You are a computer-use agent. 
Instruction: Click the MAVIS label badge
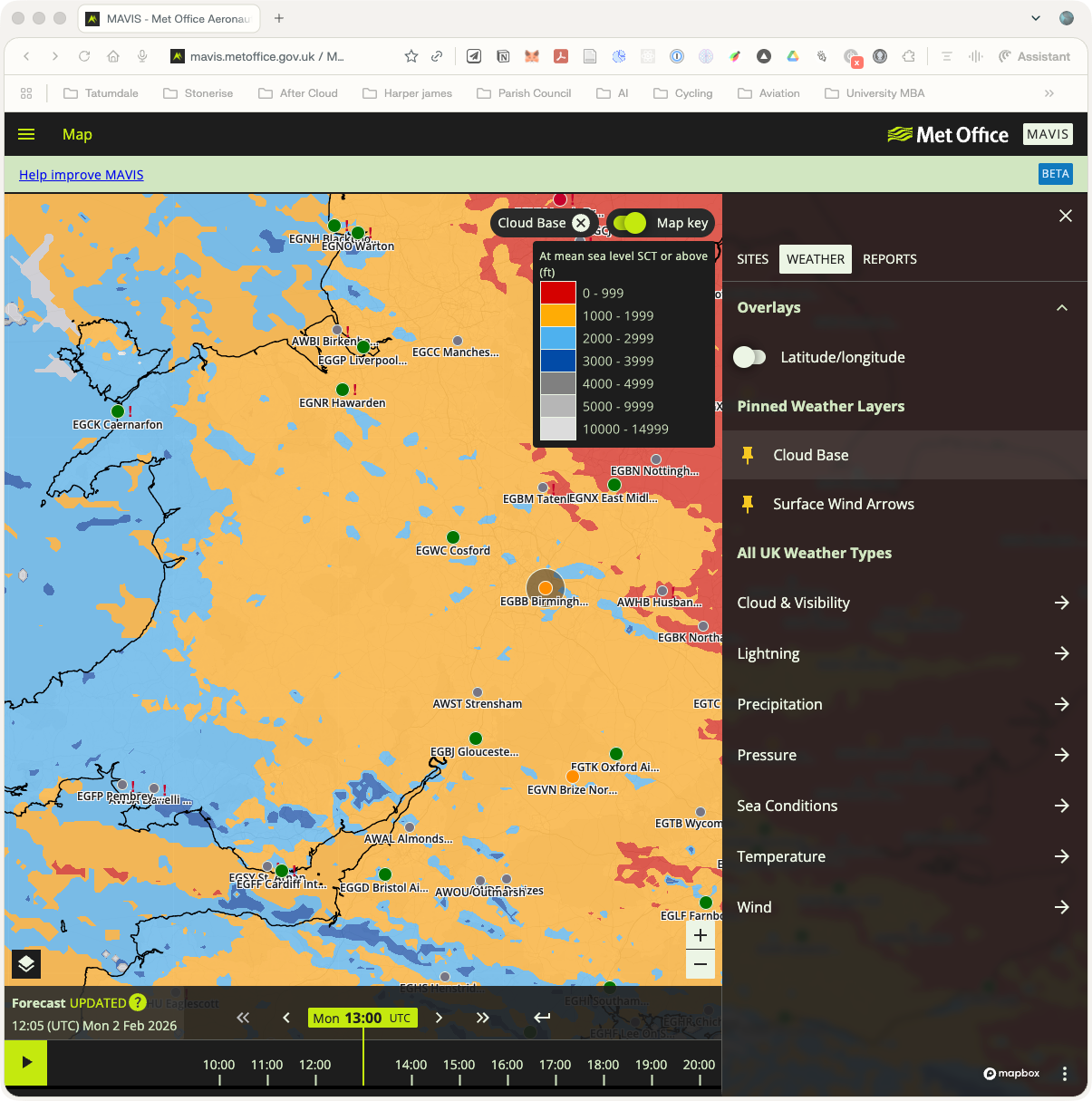pyautogui.click(x=1048, y=134)
